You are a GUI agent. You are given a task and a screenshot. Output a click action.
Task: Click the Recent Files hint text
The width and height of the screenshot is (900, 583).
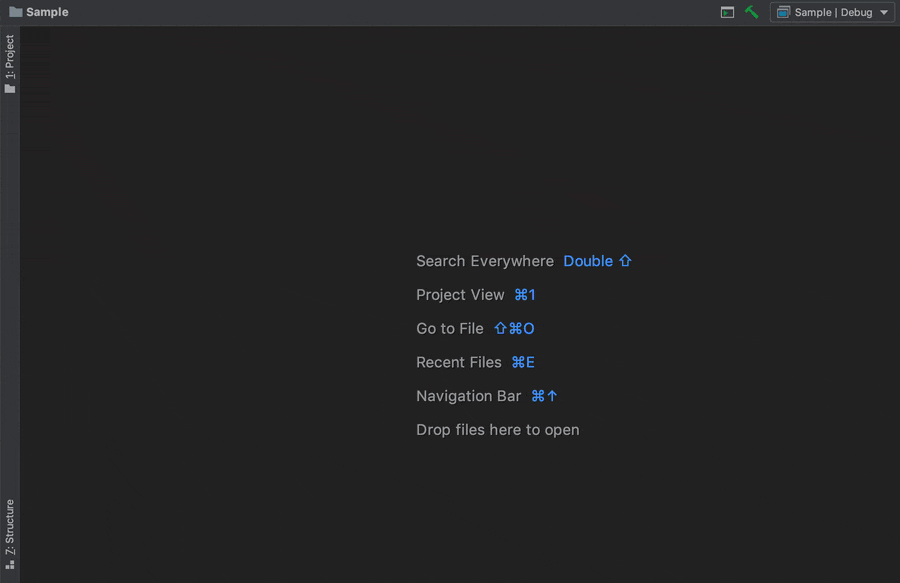(459, 363)
